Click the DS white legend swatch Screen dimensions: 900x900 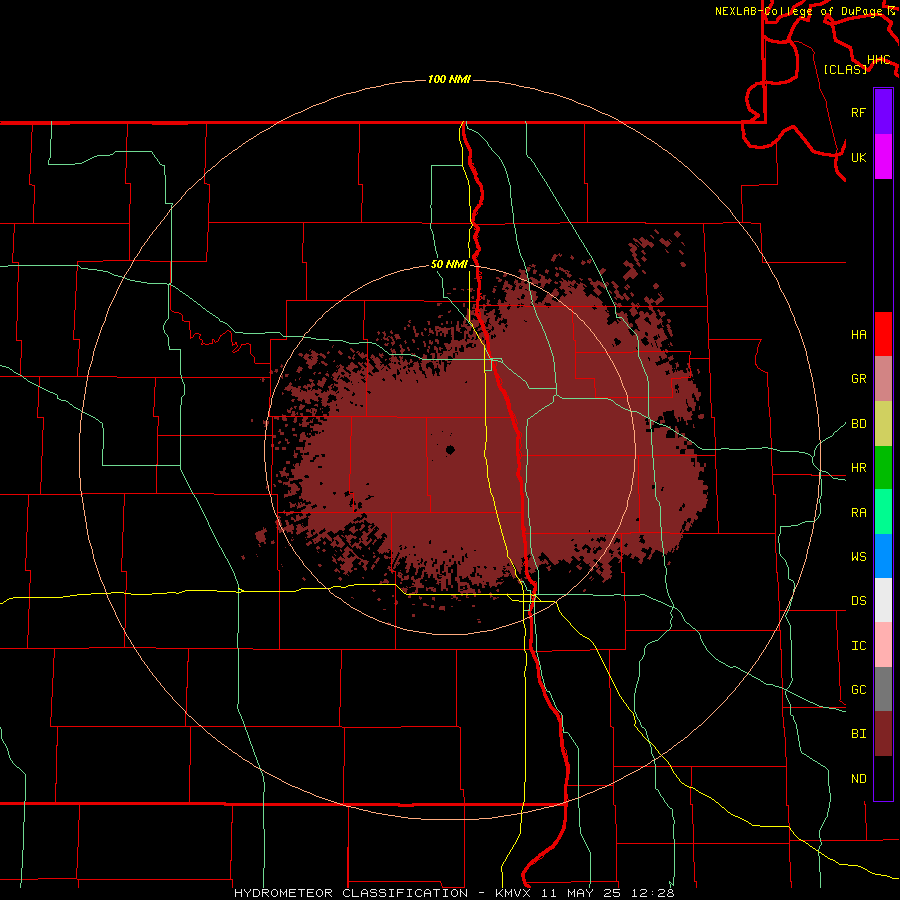883,600
